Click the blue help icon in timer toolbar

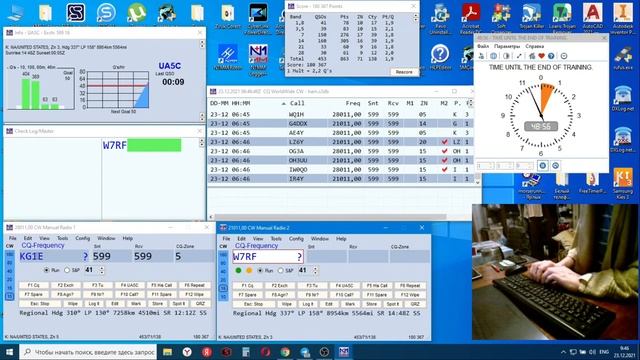tap(551, 56)
